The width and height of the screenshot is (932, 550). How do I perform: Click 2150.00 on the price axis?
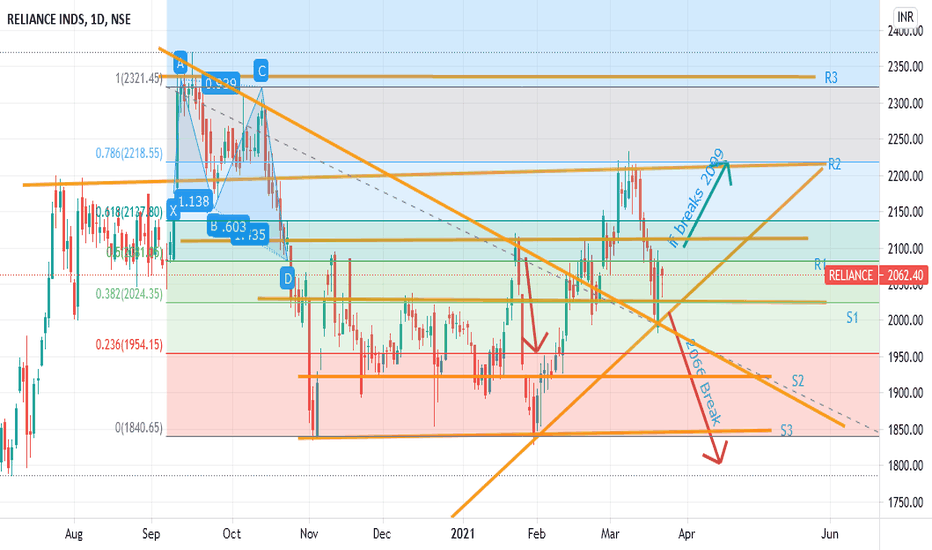(x=905, y=212)
